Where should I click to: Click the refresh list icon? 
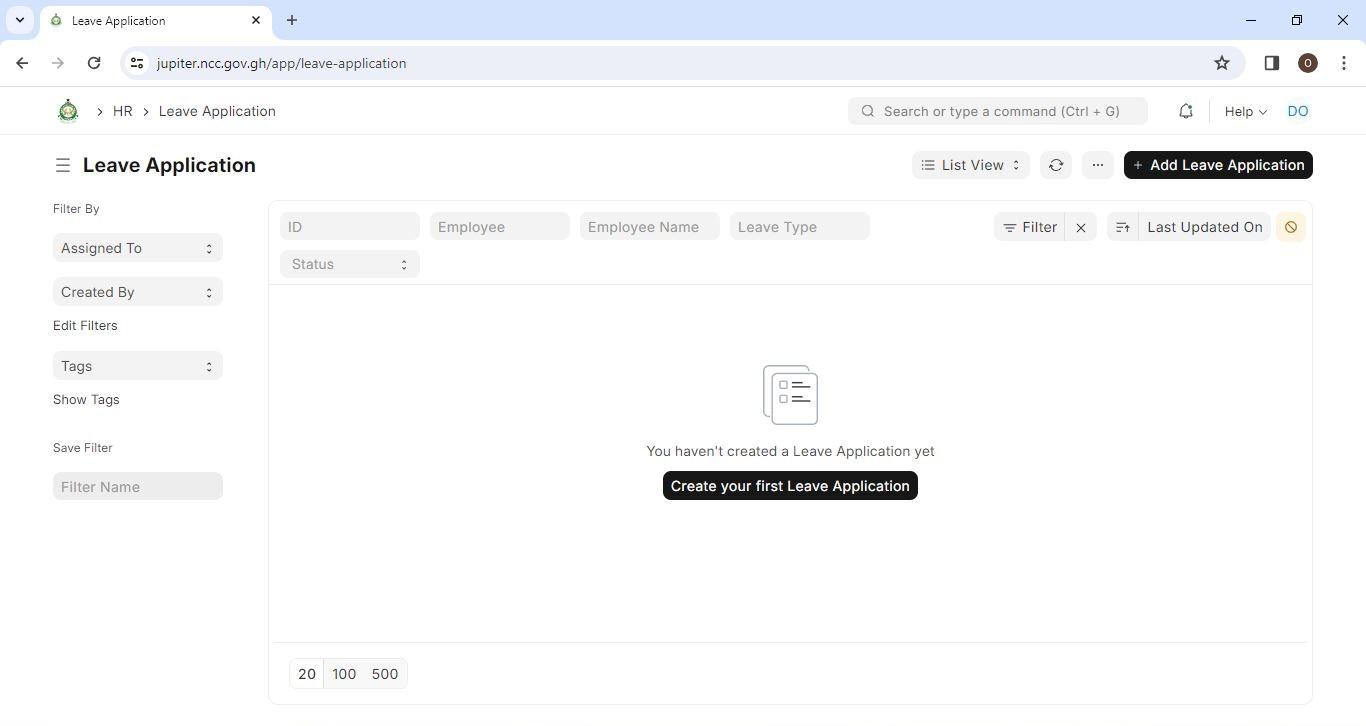coord(1056,165)
